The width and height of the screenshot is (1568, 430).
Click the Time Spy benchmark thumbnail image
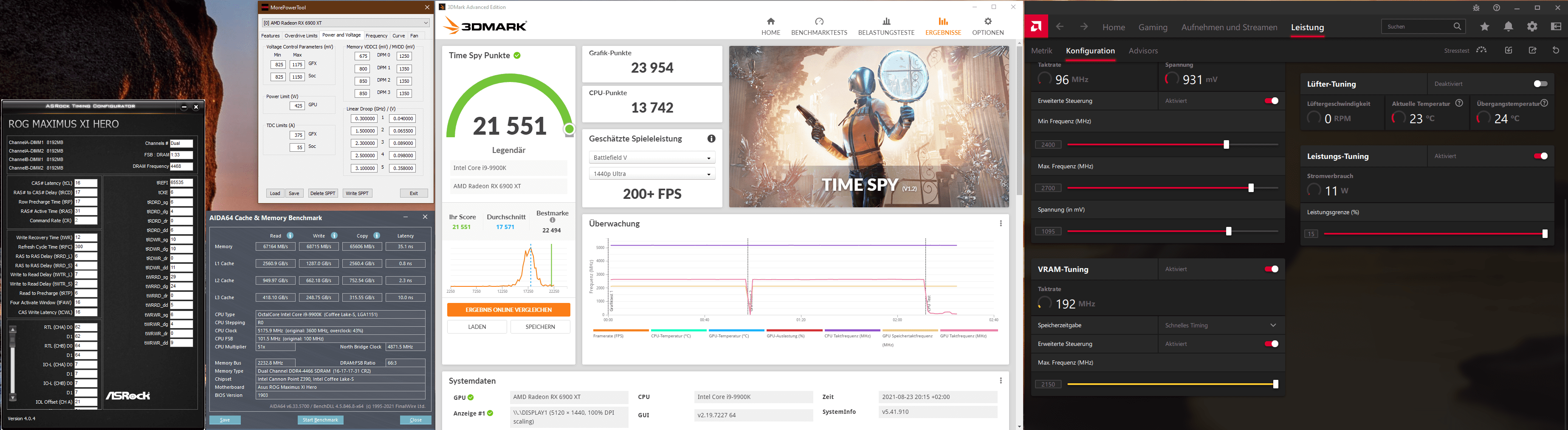pyautogui.click(x=869, y=127)
